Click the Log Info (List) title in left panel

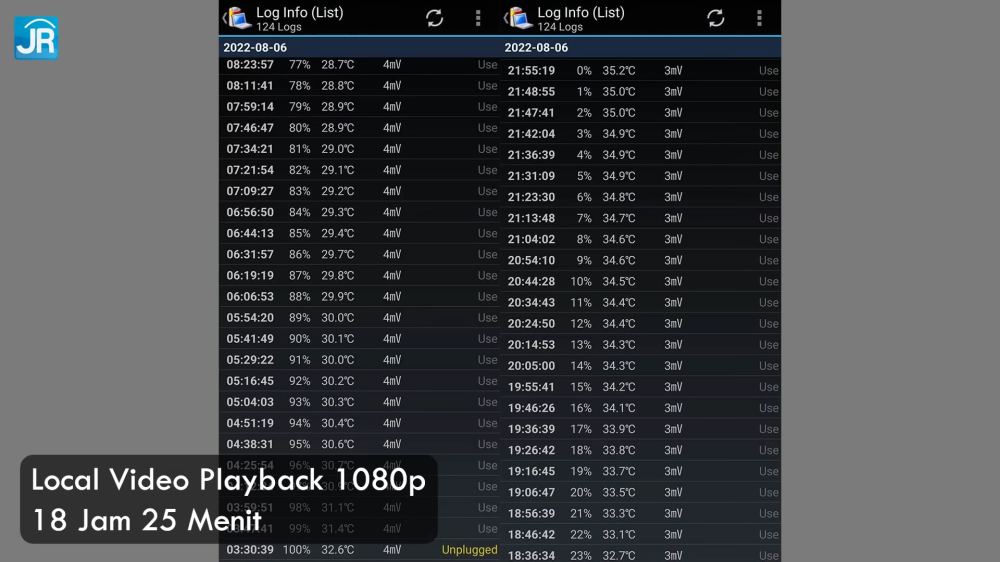click(299, 12)
